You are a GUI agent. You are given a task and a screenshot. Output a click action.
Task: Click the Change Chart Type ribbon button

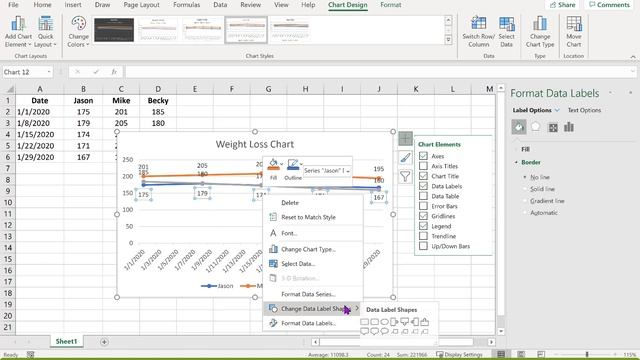[540, 32]
